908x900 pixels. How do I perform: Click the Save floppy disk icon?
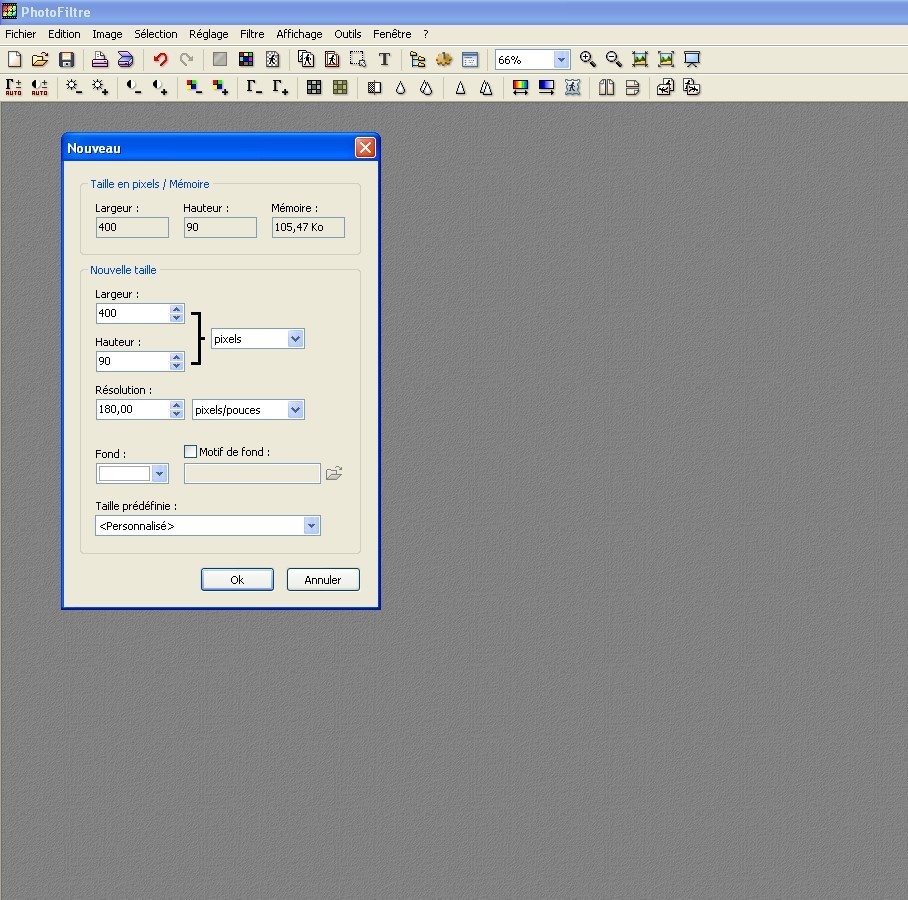(x=67, y=60)
